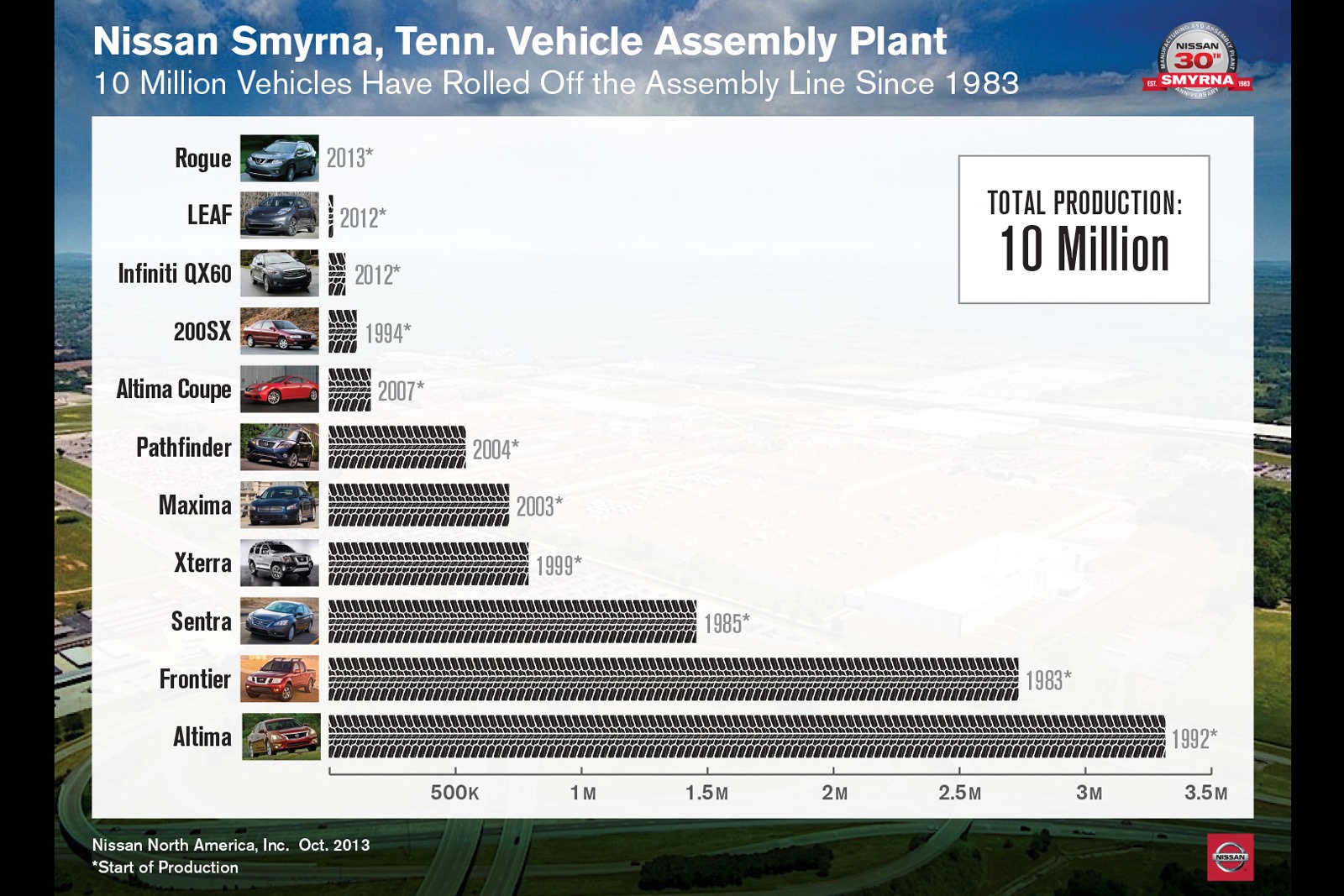
Task: Click the Maxima 2003* year
Action: [x=539, y=507]
